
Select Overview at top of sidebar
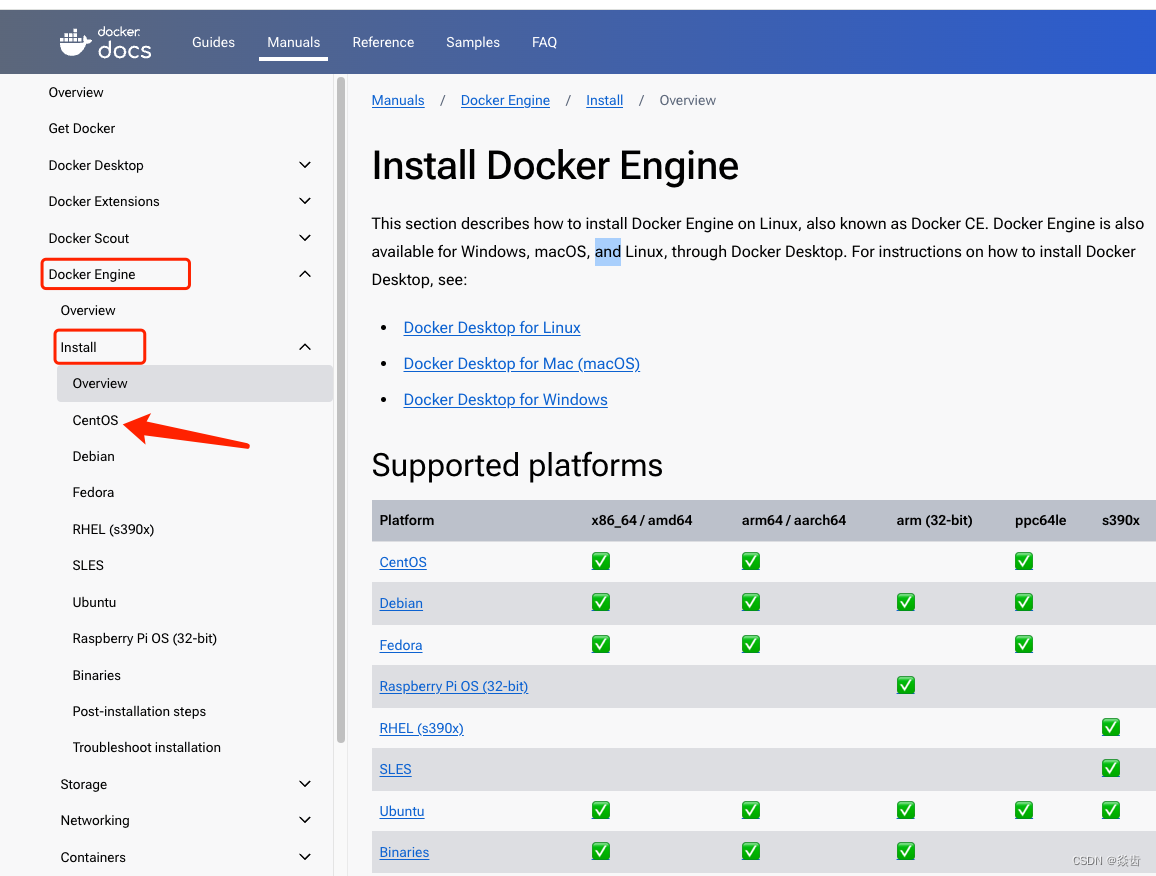76,92
